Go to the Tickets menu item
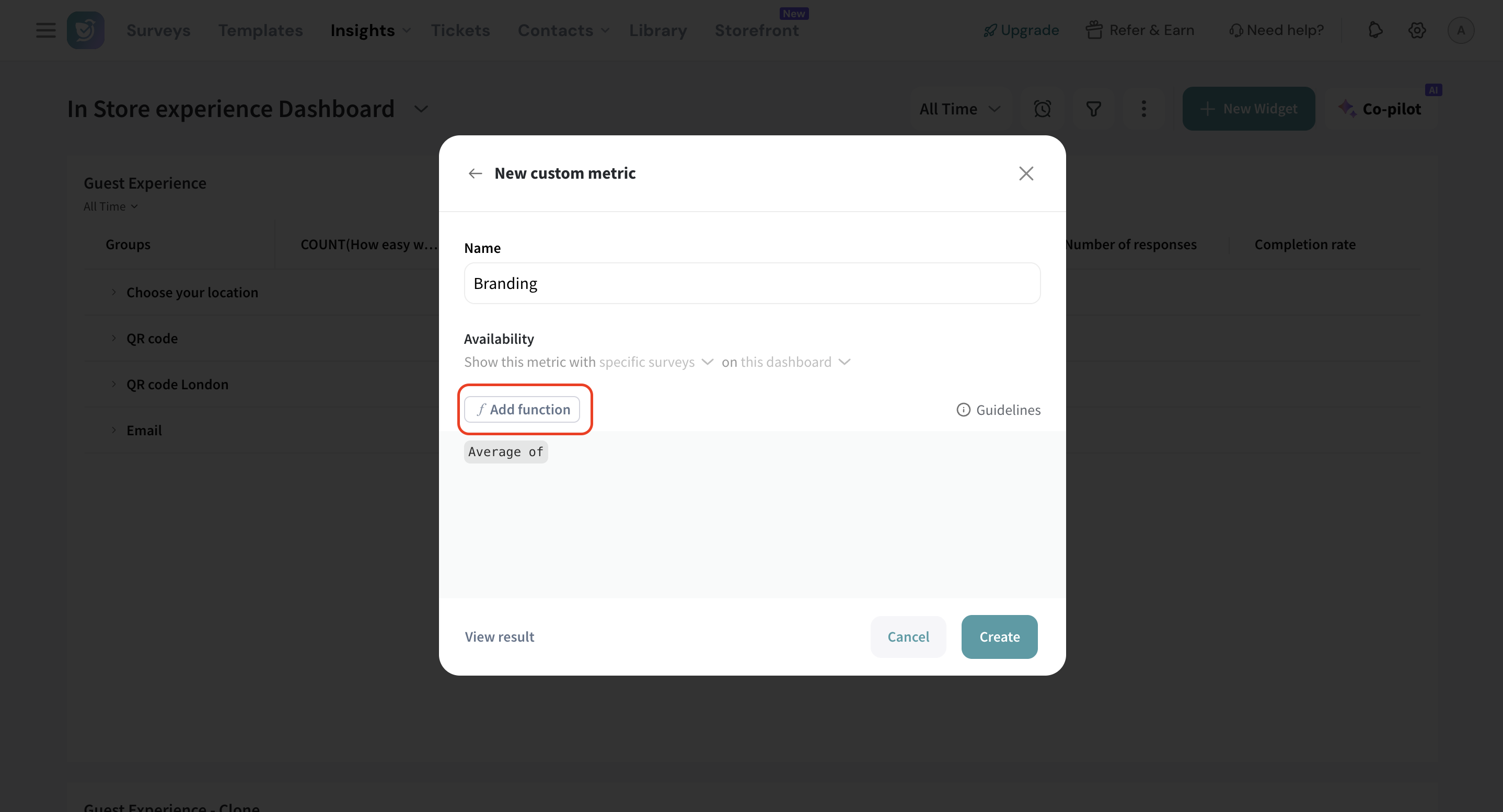1503x812 pixels. [x=460, y=30]
